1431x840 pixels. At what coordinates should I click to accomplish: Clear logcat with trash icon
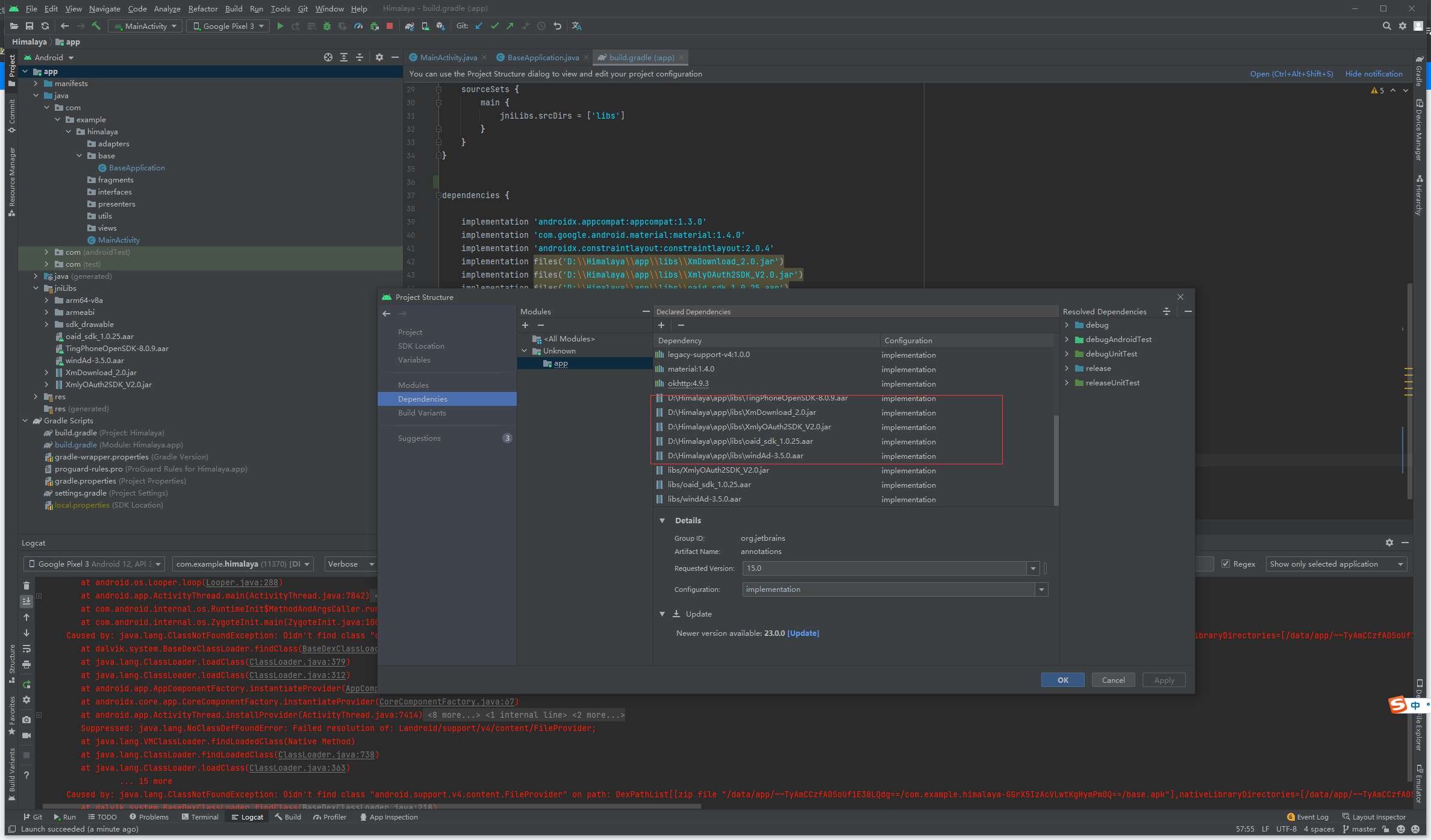click(26, 585)
